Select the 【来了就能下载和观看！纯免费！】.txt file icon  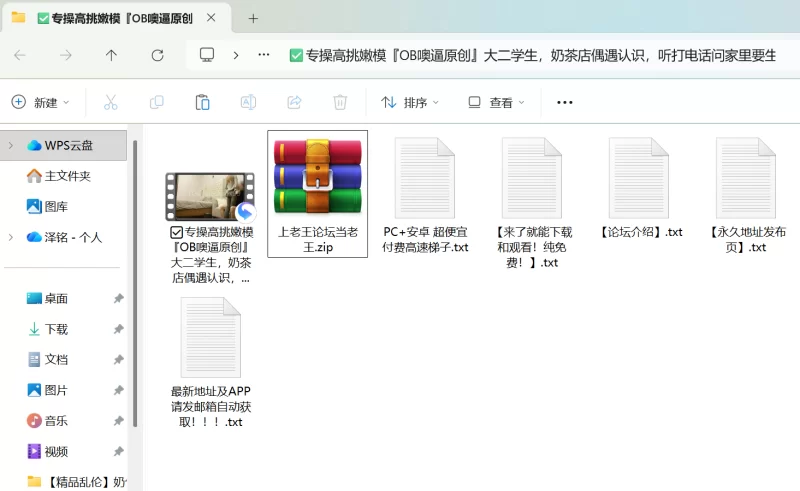click(532, 178)
